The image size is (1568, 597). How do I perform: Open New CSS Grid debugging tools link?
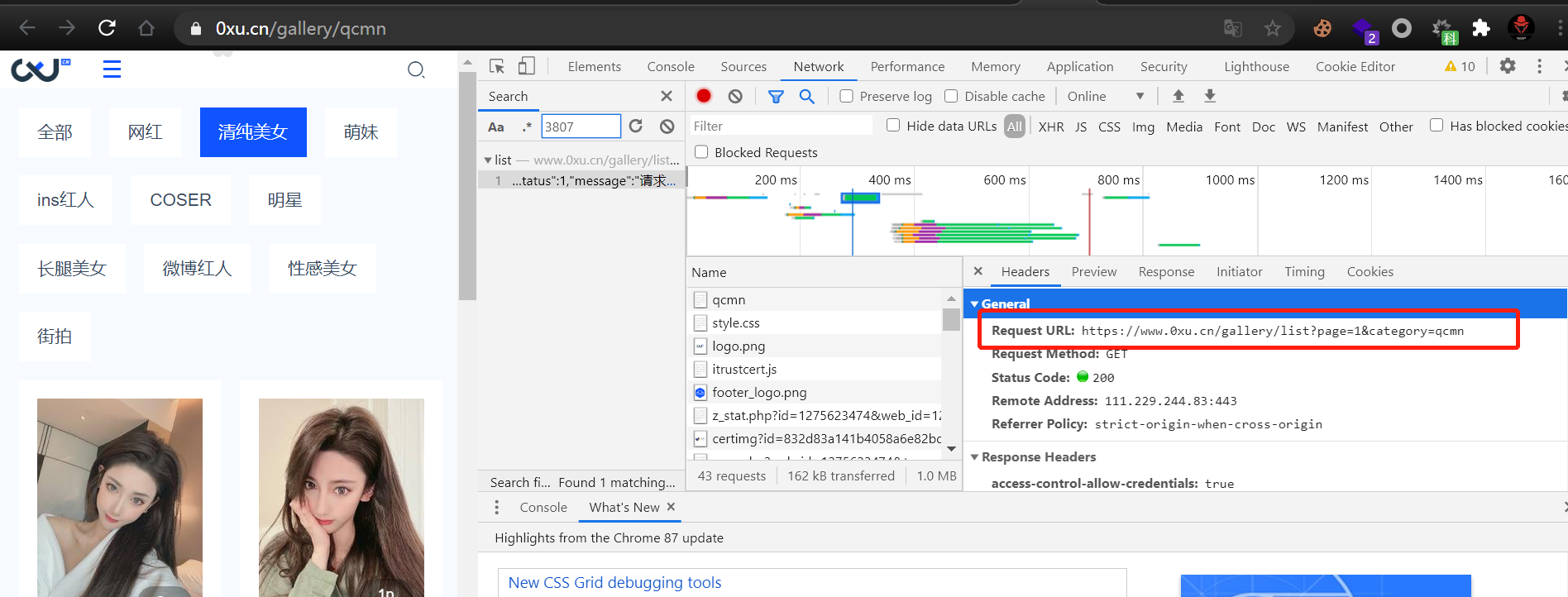(x=614, y=582)
